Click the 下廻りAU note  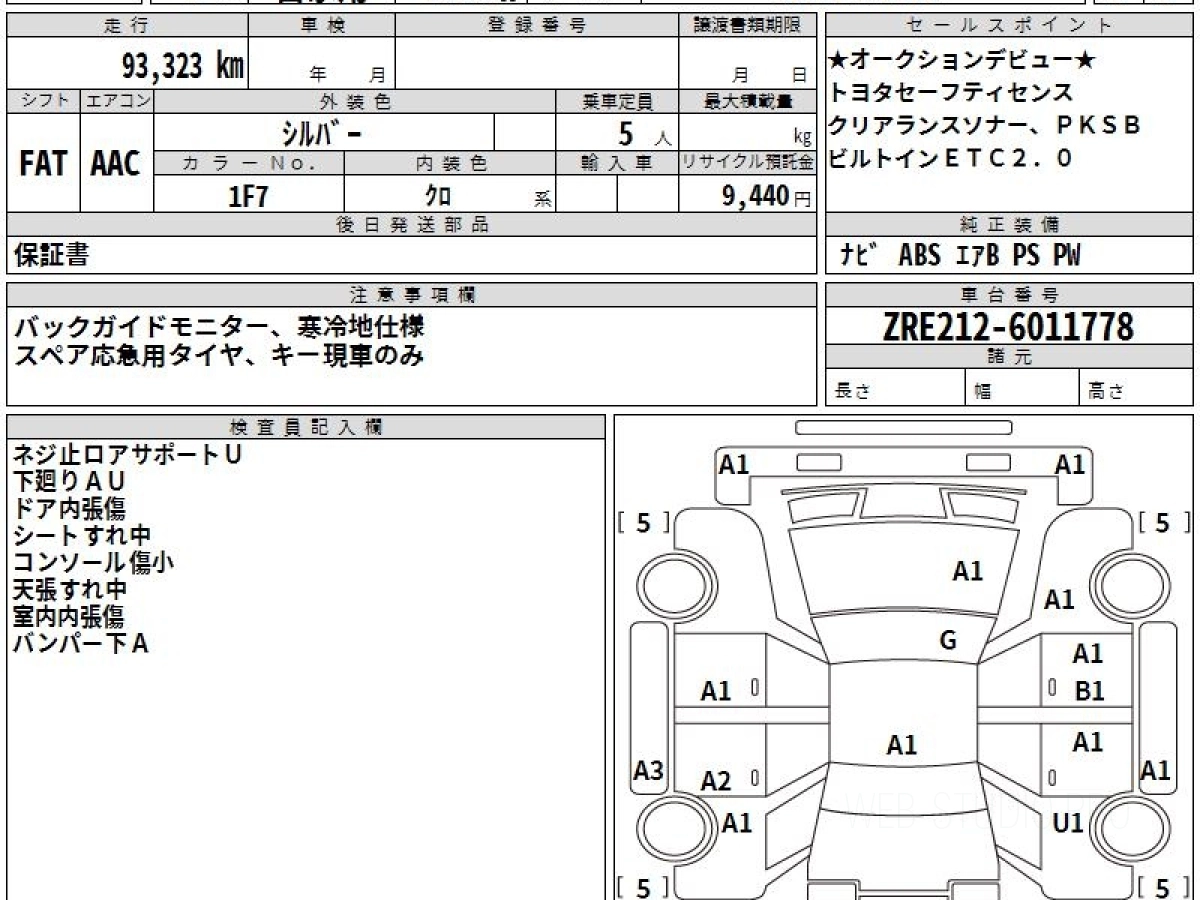69,482
